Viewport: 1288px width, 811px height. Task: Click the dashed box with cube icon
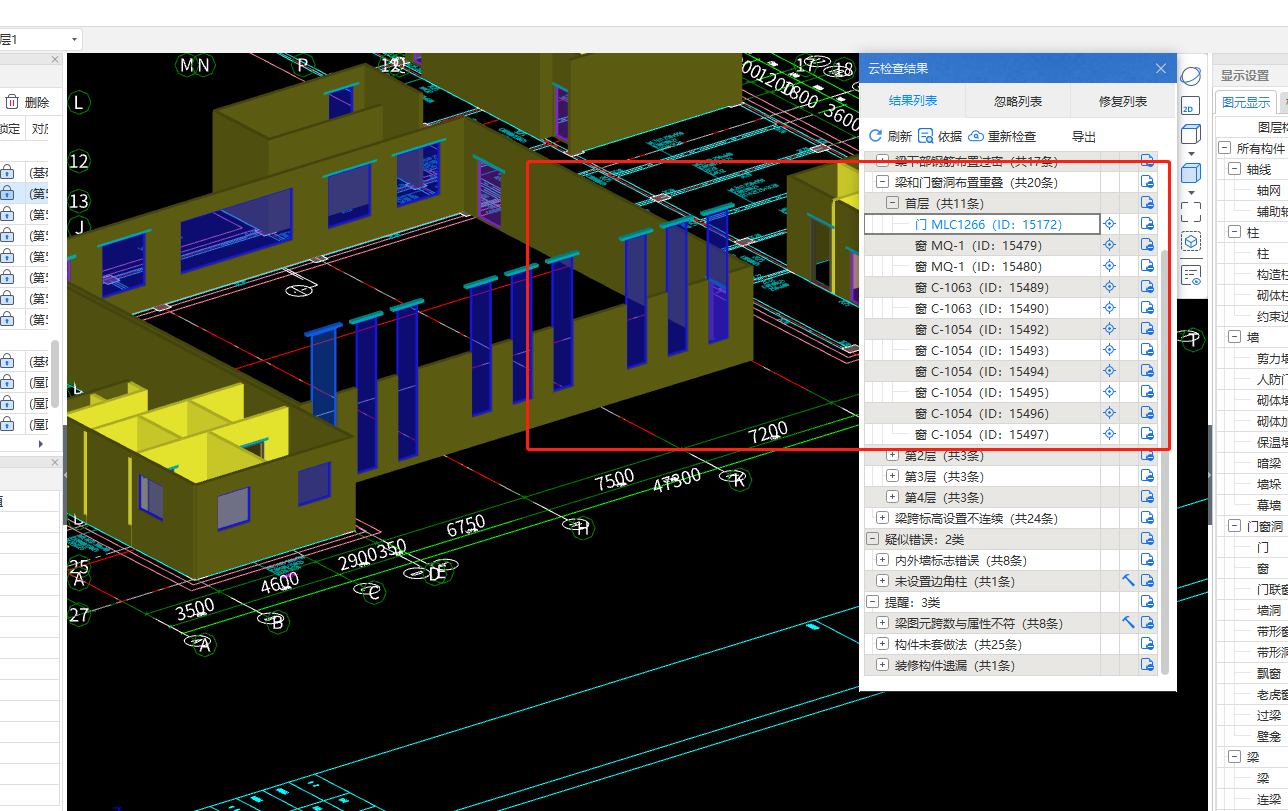1190,242
